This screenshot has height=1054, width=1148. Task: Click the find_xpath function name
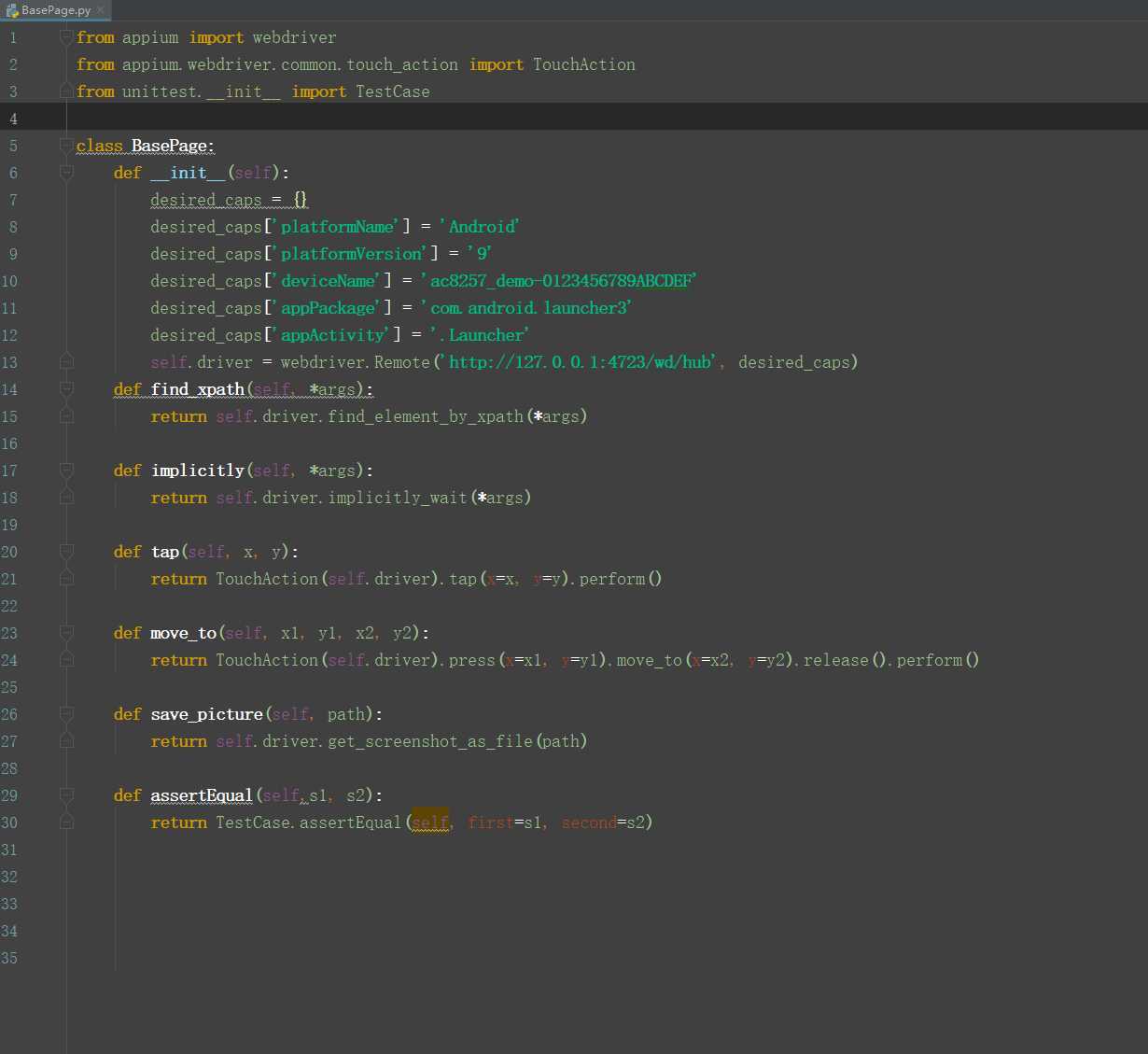198,389
